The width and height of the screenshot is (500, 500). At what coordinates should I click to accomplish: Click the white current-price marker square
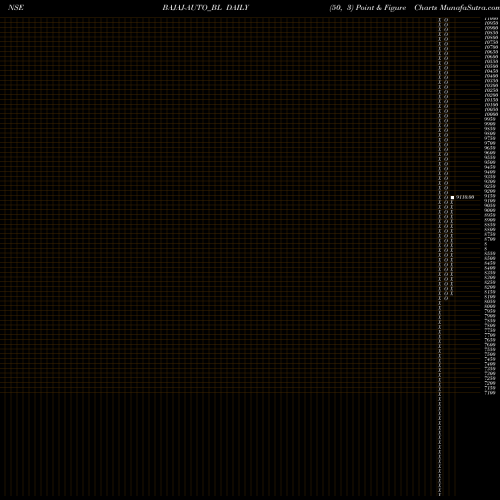point(452,197)
